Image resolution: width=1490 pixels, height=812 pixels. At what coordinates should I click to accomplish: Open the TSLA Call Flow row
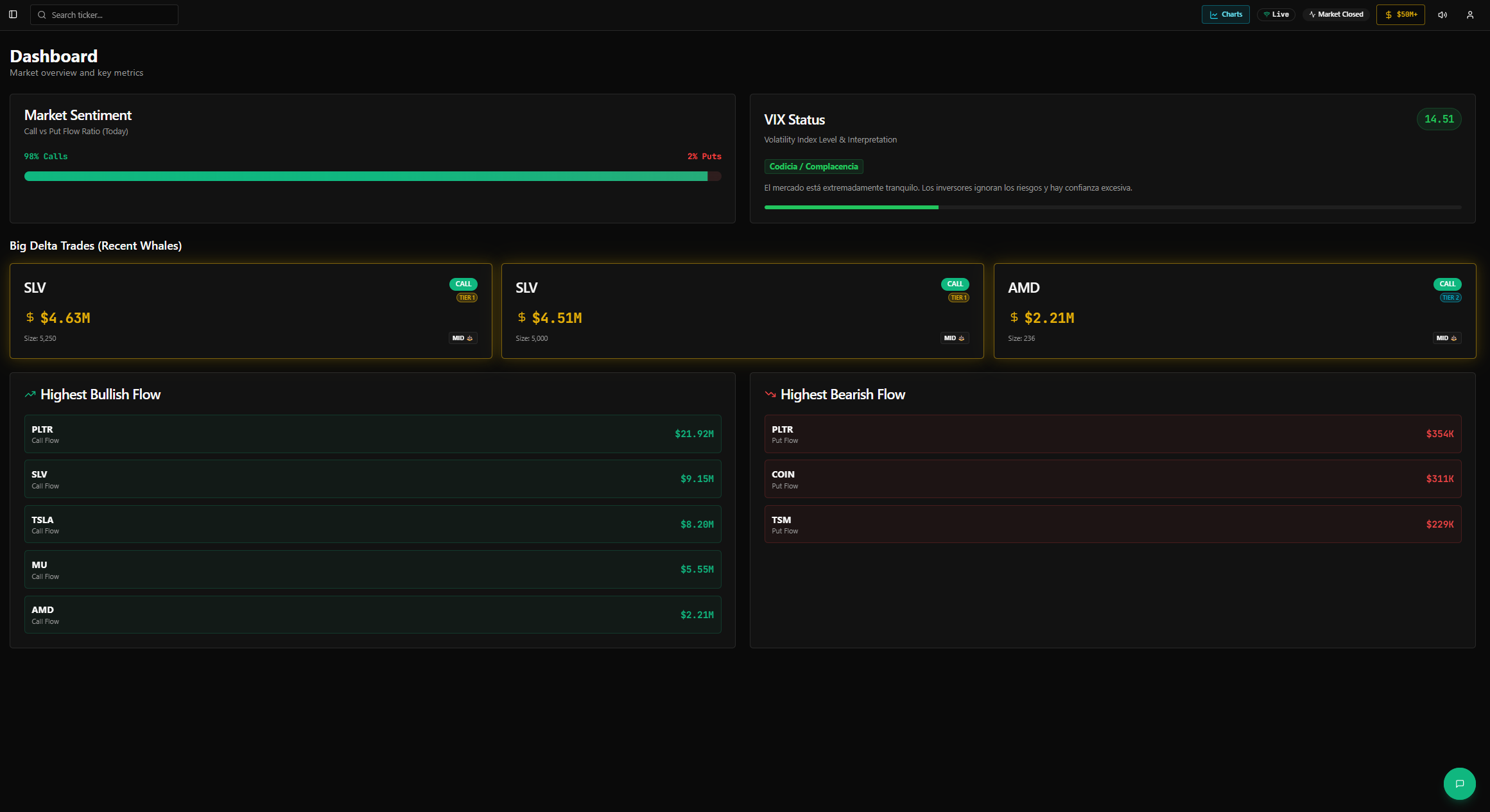click(372, 524)
